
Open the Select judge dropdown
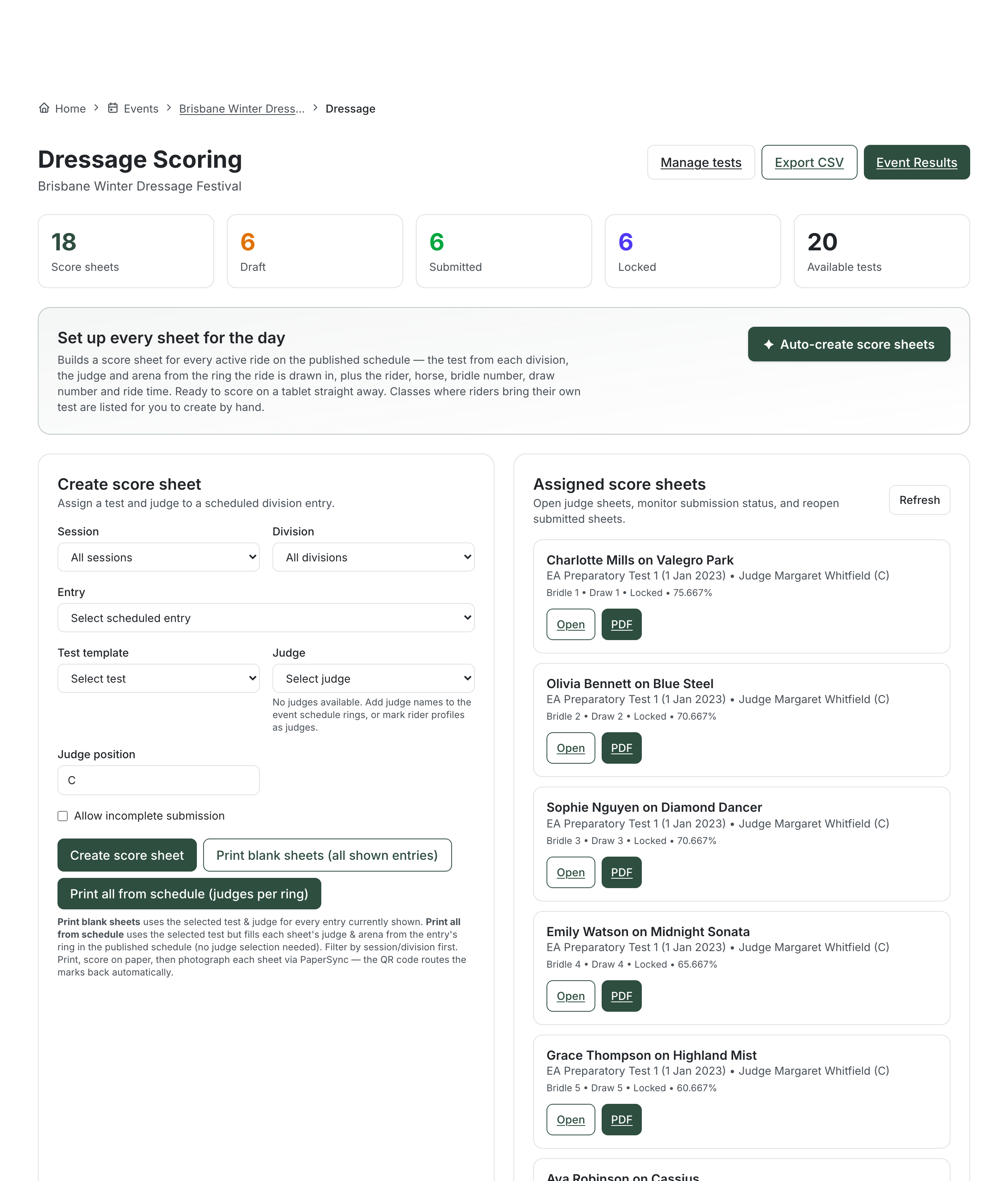[x=373, y=678]
